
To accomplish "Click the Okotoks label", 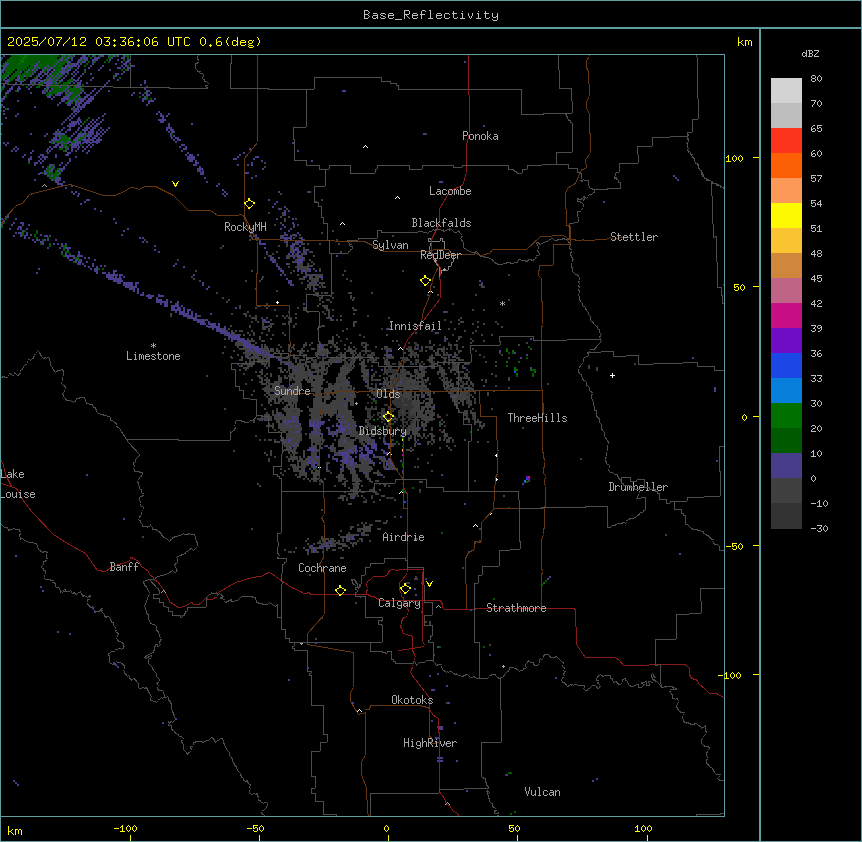I will (x=412, y=700).
